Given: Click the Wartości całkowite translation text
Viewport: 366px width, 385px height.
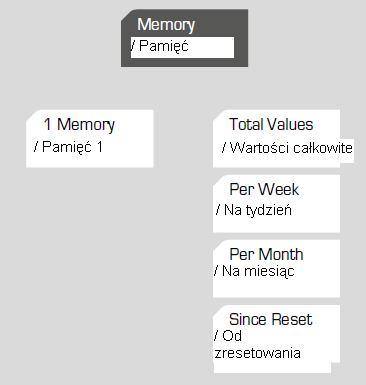Looking at the screenshot, I should [x=287, y=148].
